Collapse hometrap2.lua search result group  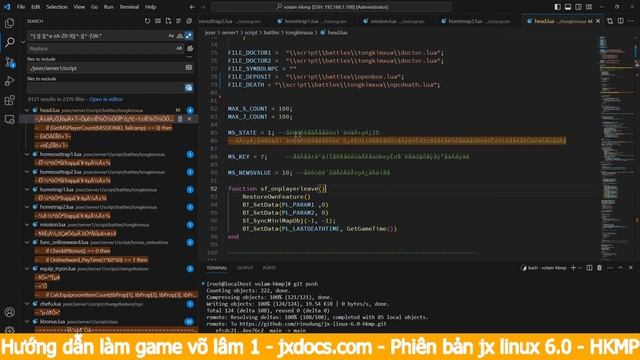tap(27, 207)
